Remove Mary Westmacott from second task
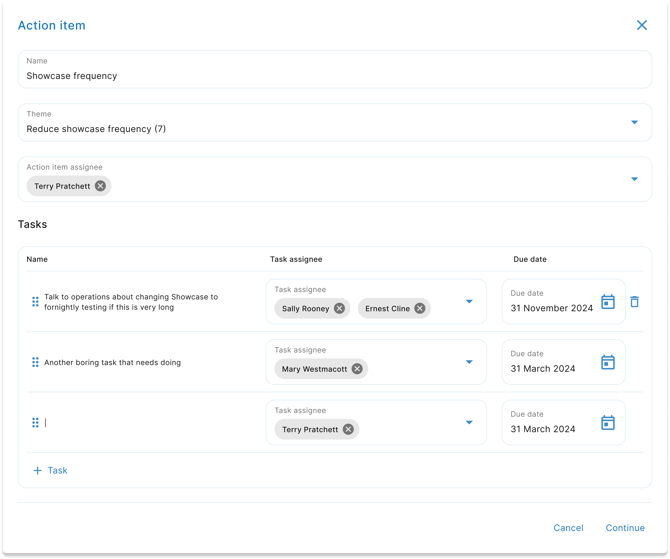 (x=357, y=369)
